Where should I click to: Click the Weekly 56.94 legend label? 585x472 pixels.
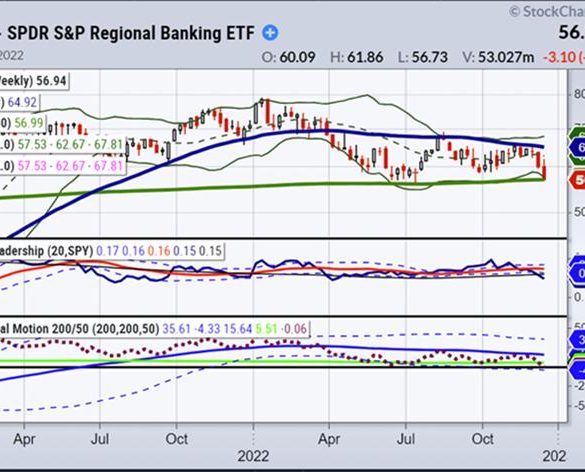pos(33,81)
